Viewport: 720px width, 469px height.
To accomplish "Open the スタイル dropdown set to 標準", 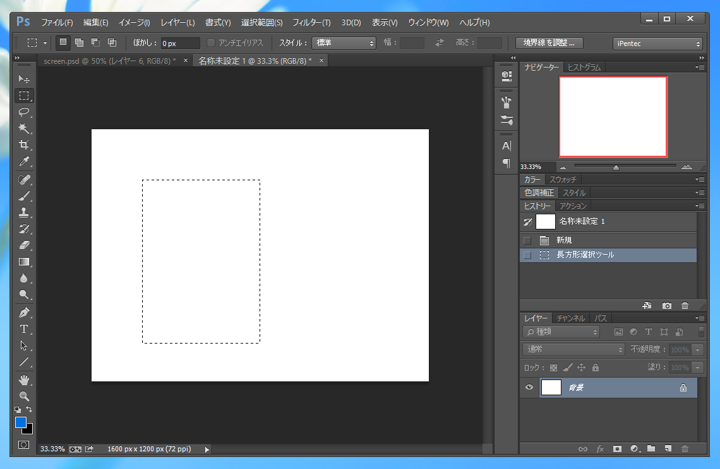I will (344, 43).
